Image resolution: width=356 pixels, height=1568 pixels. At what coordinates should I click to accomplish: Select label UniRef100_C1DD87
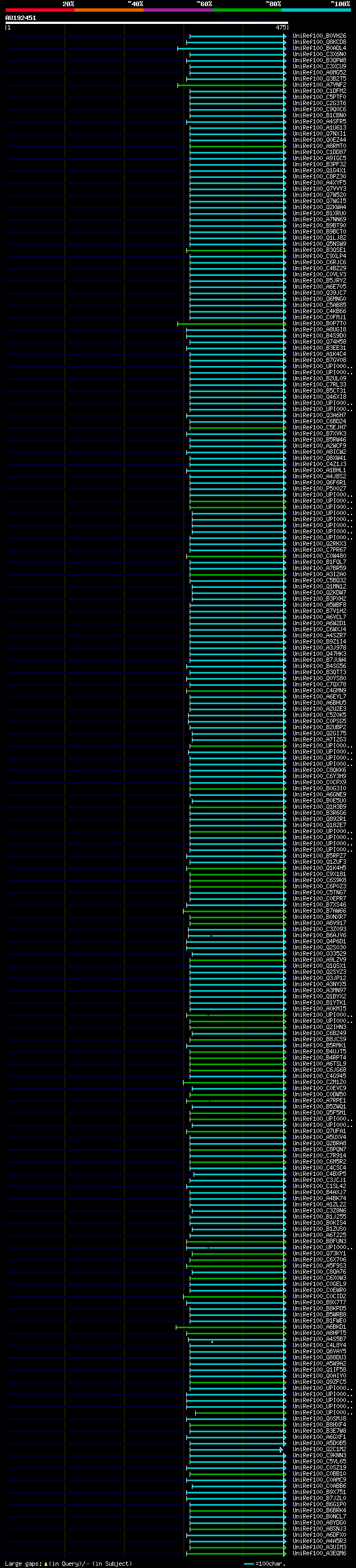[x=319, y=152]
